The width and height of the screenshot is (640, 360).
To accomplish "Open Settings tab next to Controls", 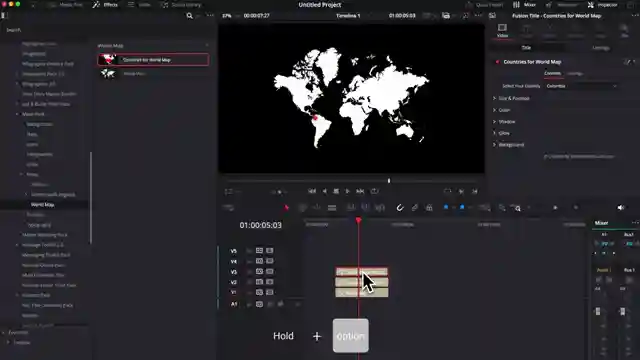I will click(x=575, y=73).
